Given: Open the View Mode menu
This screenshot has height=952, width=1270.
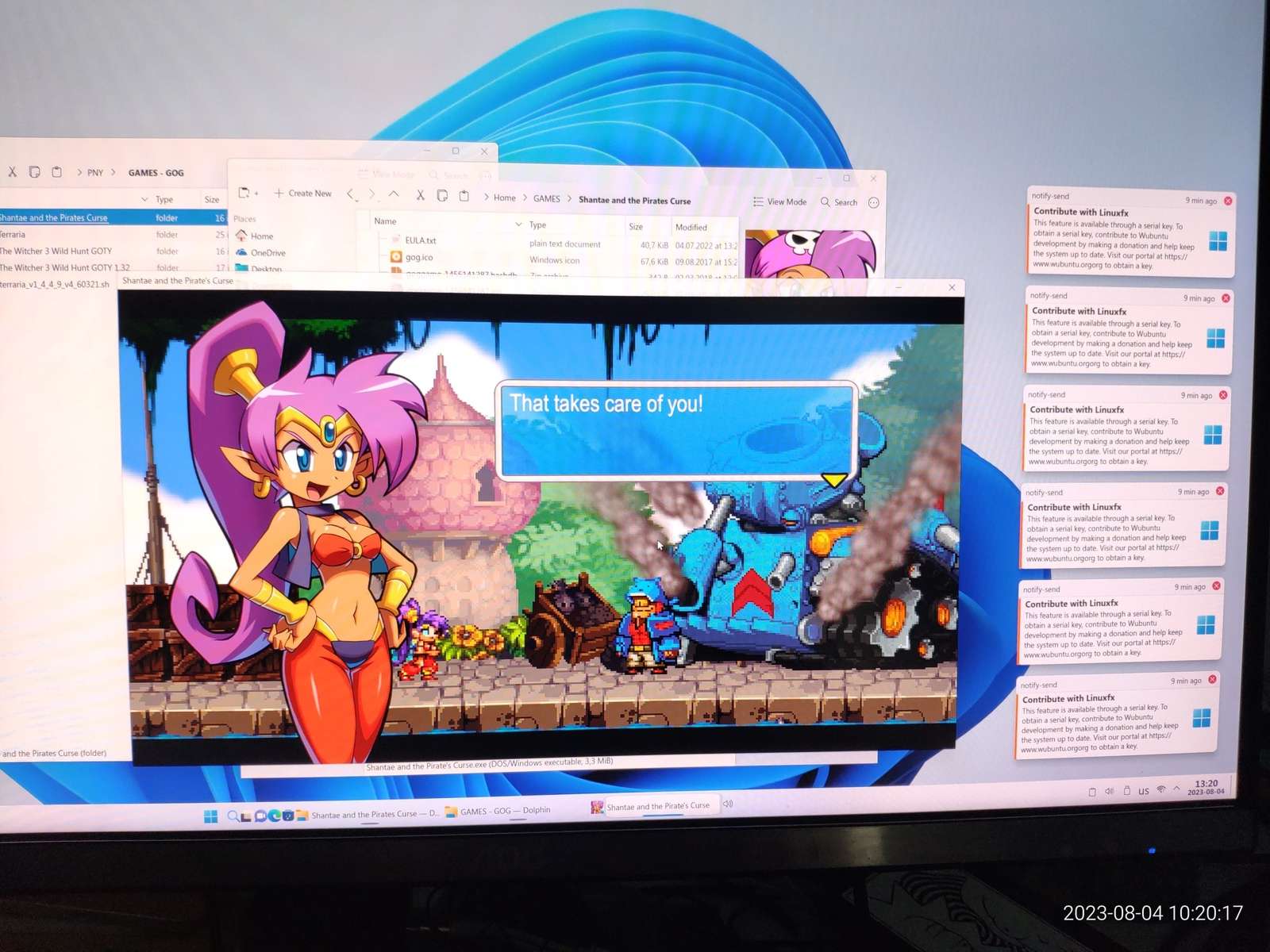Looking at the screenshot, I should (x=780, y=202).
